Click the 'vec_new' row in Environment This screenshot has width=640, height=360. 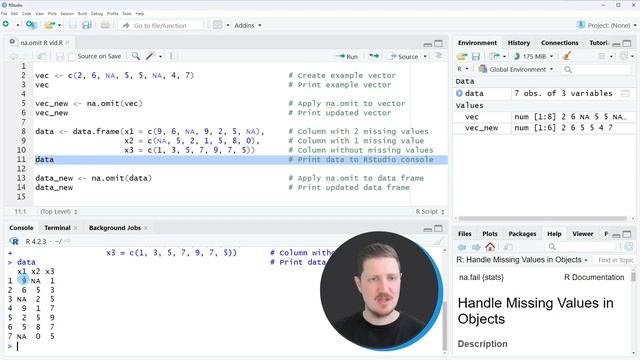544,128
